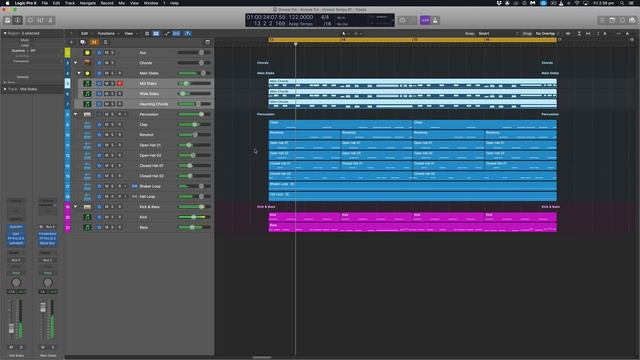Click the Bass track instrument icon
Viewport: 640px width, 360px height.
pyautogui.click(x=87, y=227)
